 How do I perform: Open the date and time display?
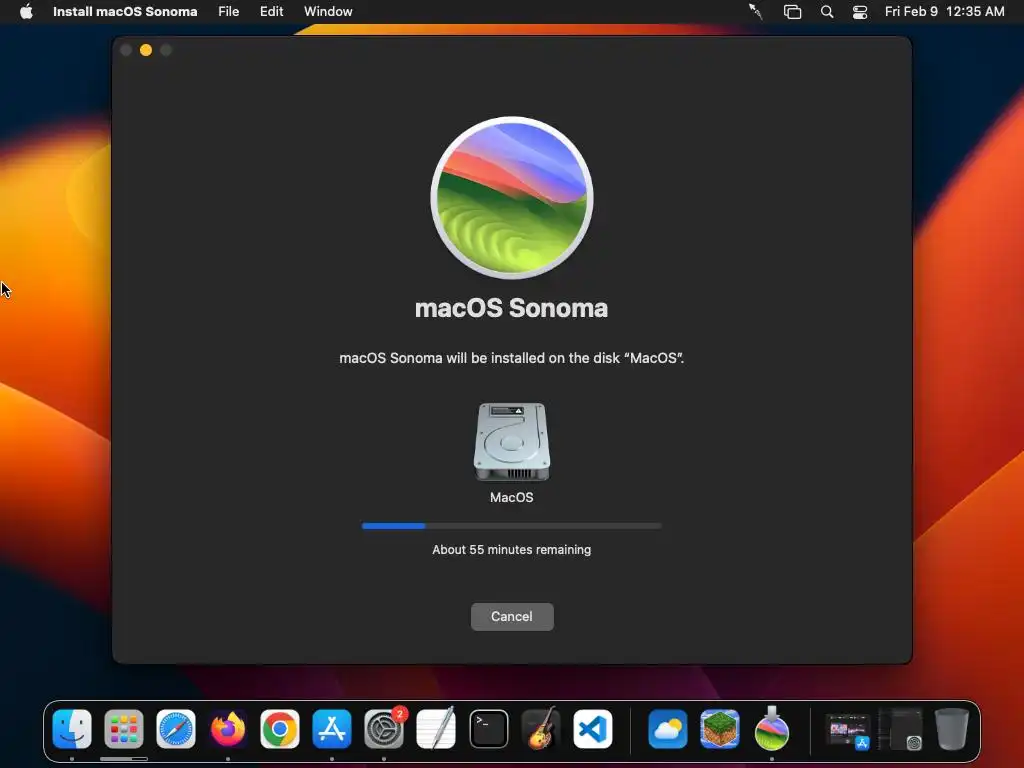[944, 12]
